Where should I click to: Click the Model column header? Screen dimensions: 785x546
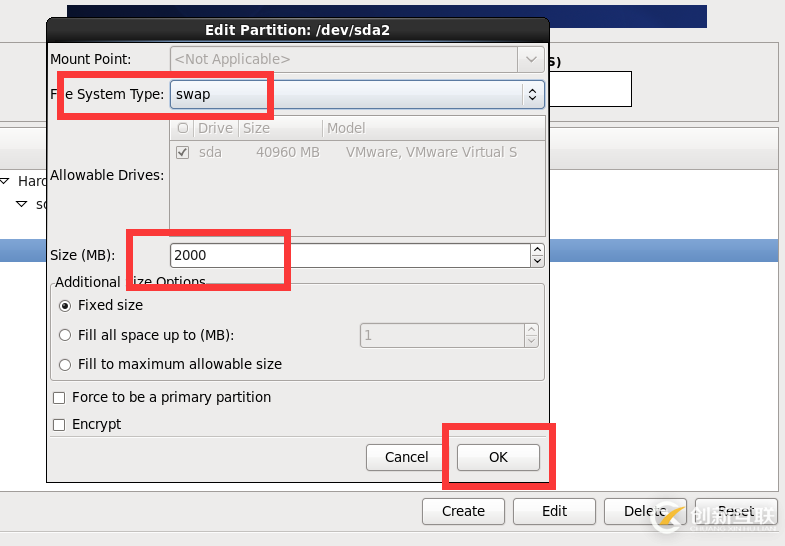pos(434,128)
